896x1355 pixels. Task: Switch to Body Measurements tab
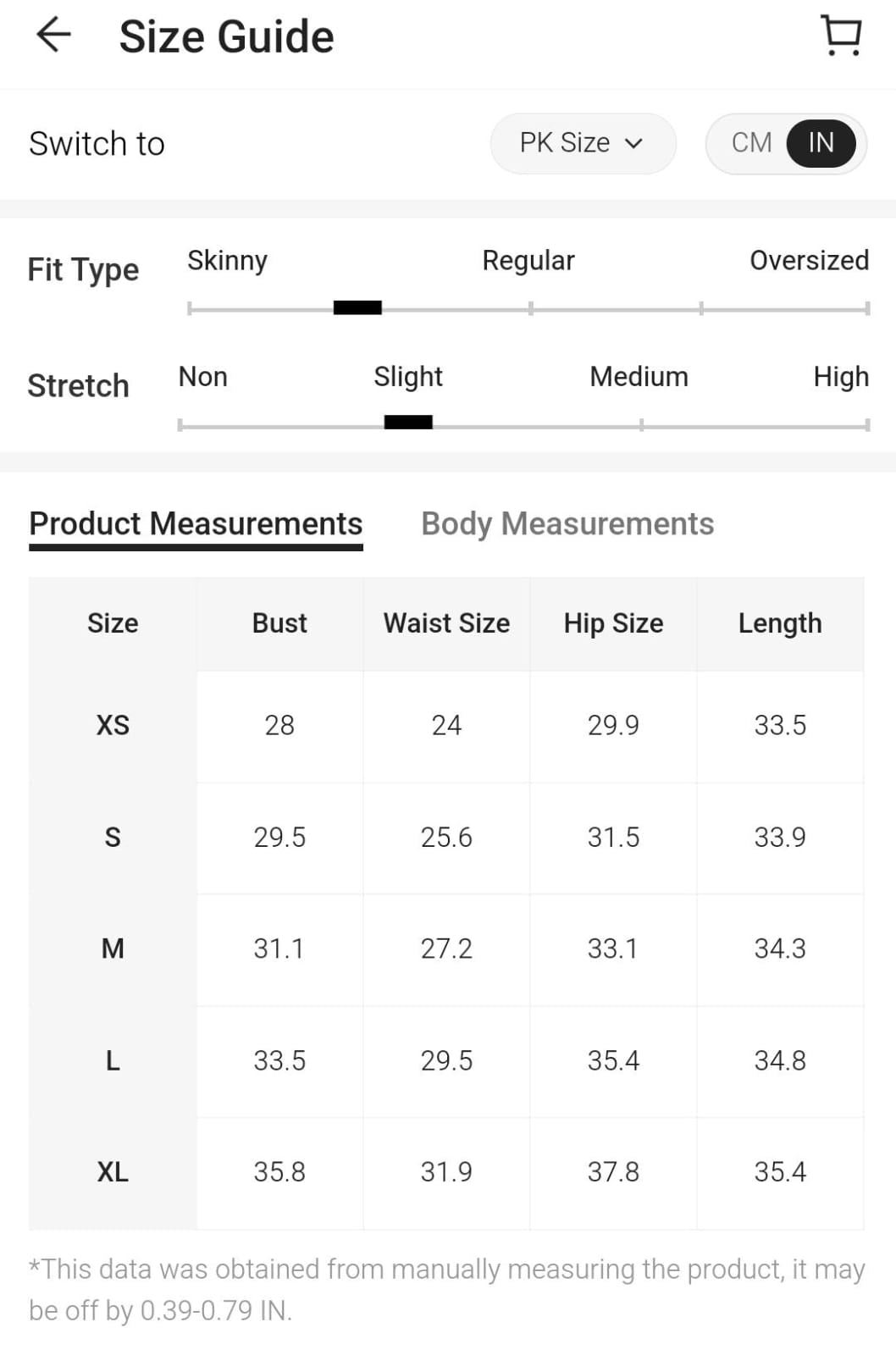click(567, 524)
